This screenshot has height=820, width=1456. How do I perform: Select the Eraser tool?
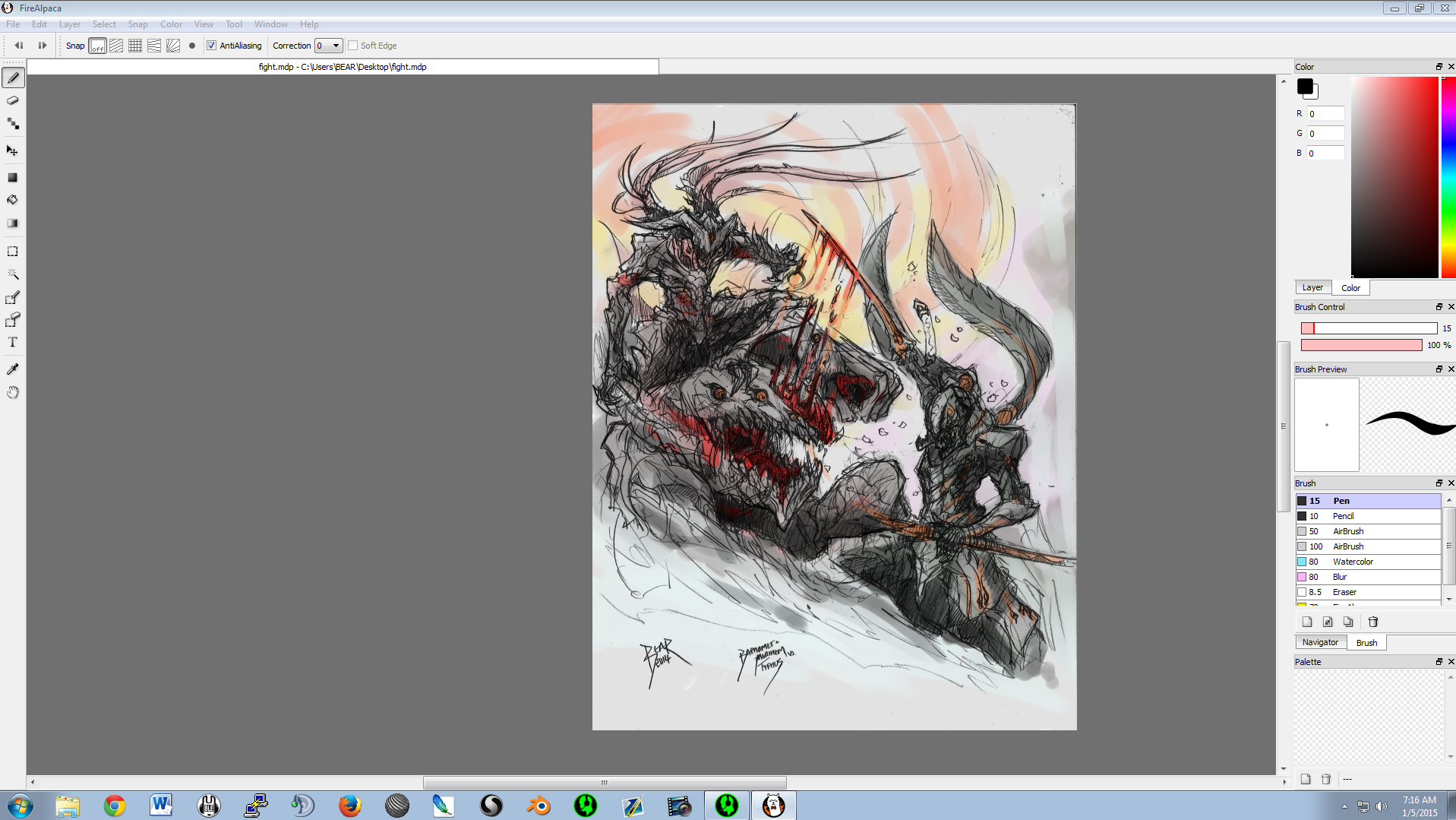tap(13, 100)
